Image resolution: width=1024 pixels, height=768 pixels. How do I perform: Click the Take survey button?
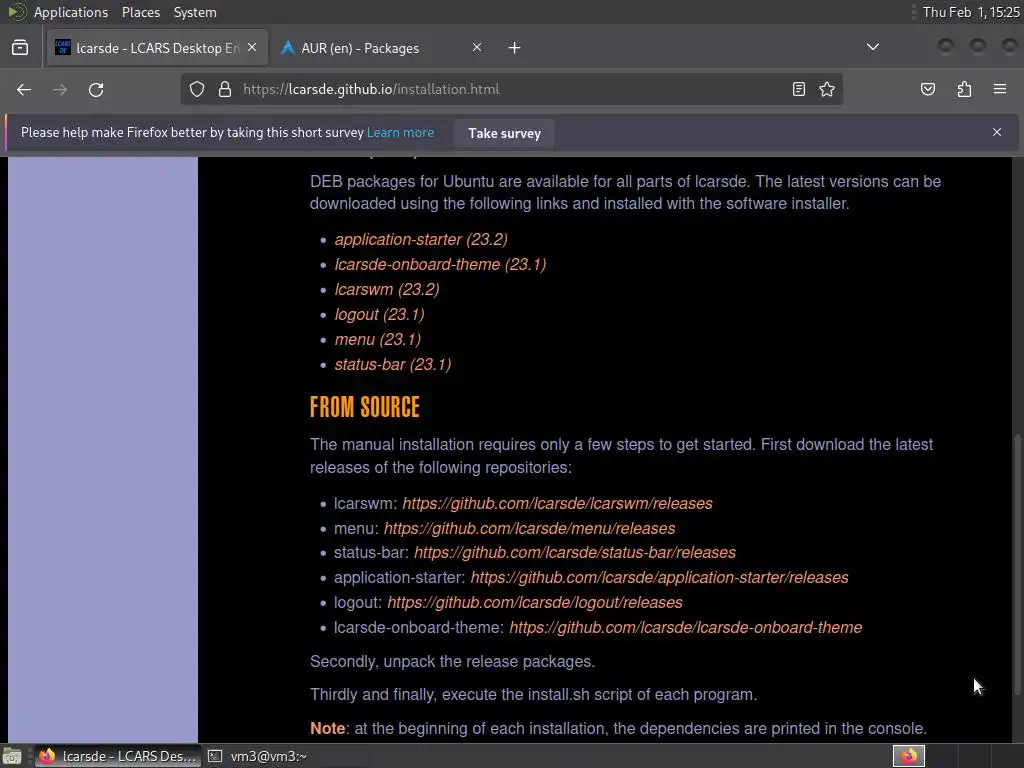click(504, 133)
